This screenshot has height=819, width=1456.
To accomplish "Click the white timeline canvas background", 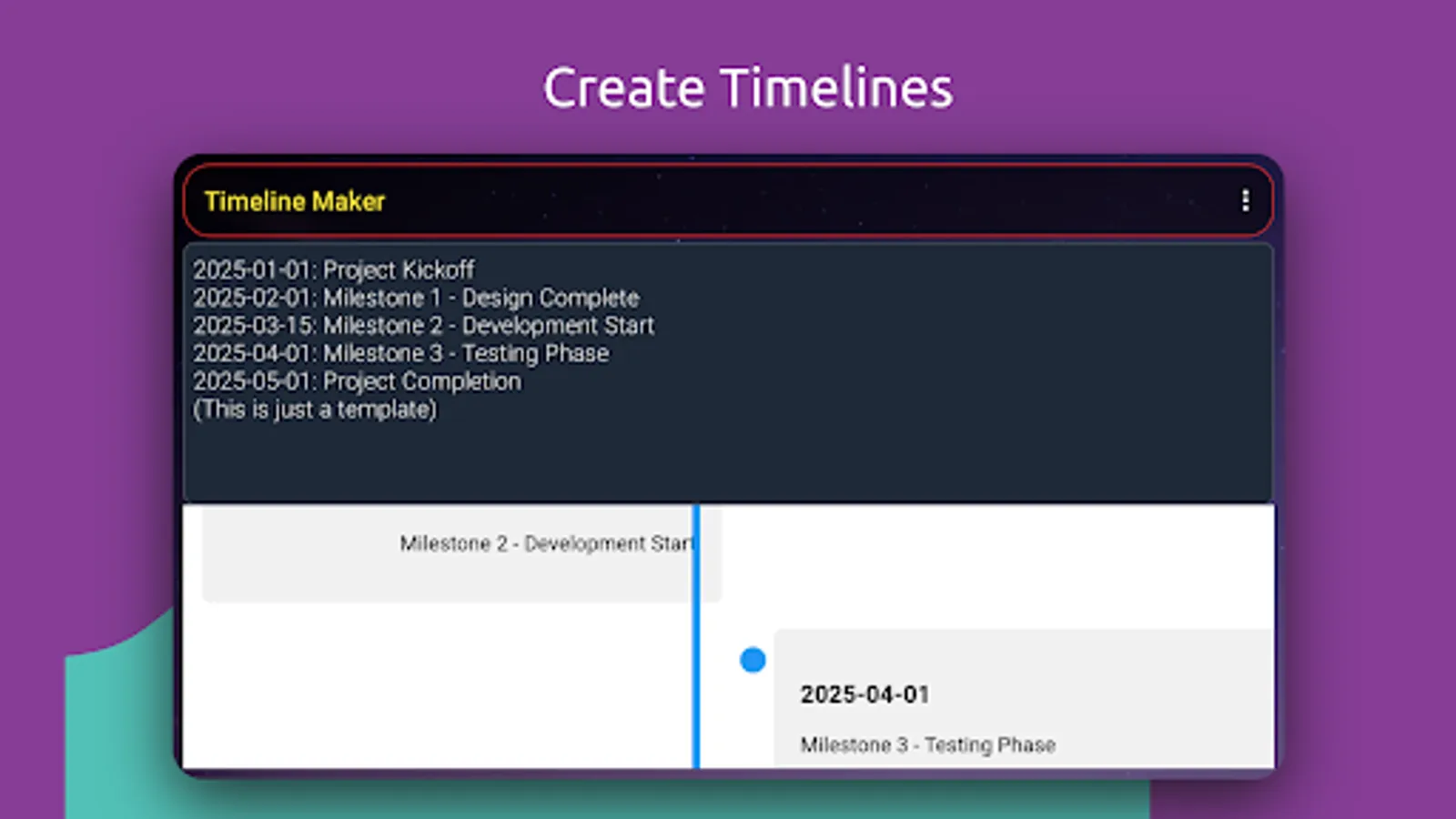I will coord(409,682).
